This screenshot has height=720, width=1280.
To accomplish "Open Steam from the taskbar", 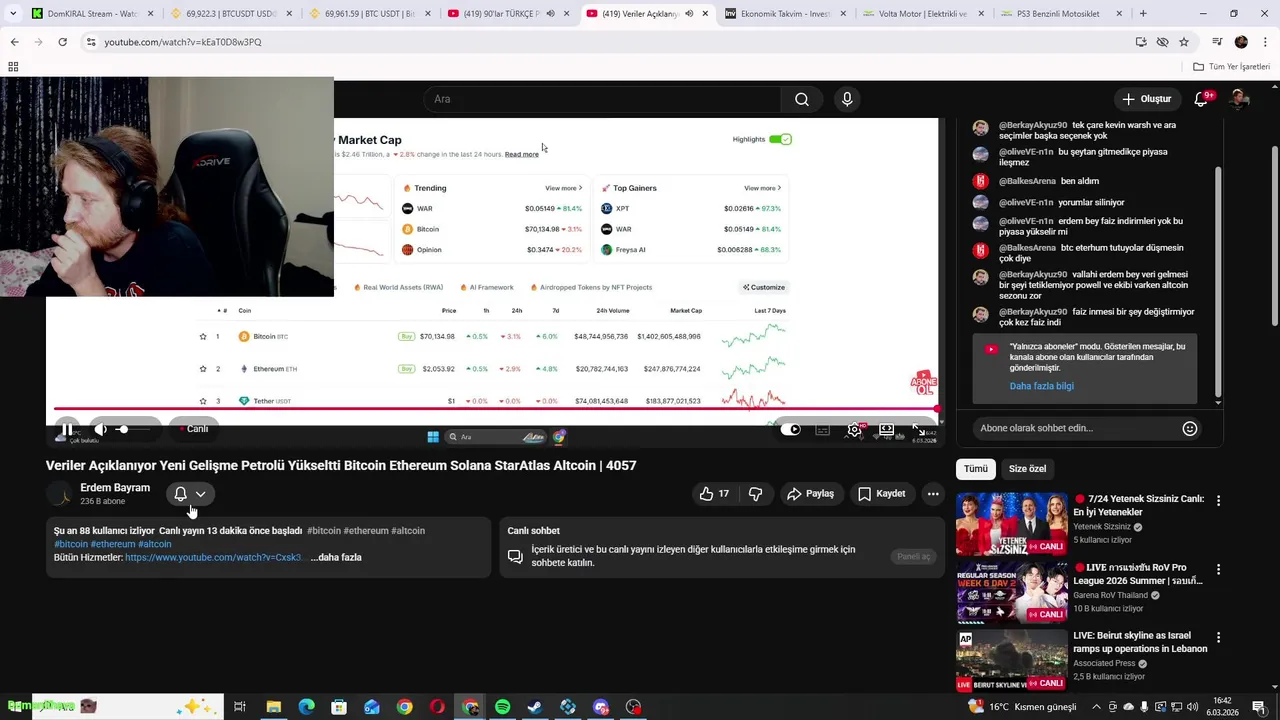I will coord(535,707).
